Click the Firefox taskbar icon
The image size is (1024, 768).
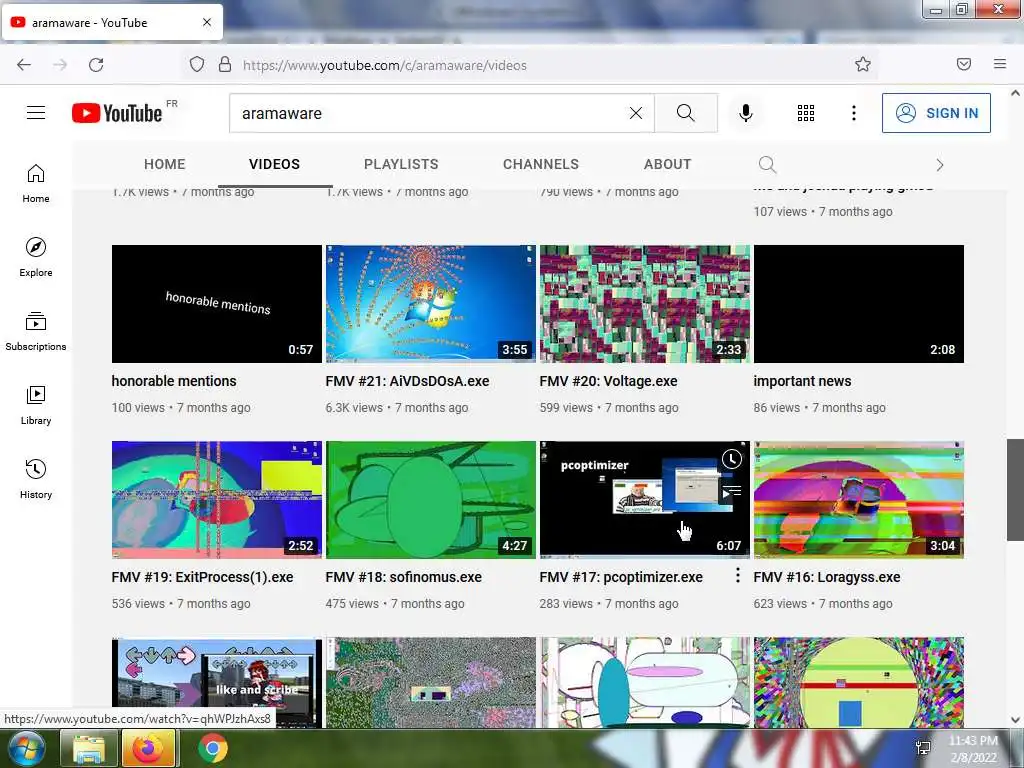coord(148,748)
